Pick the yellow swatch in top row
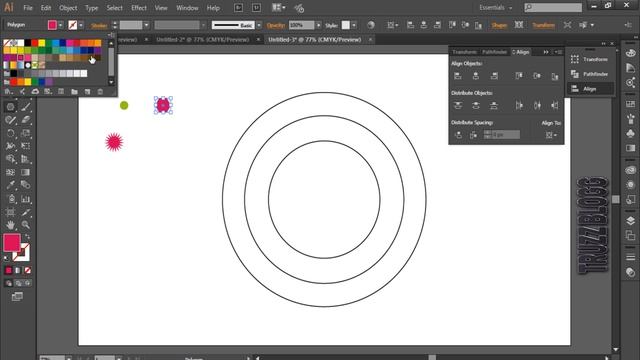Viewport: 640px width, 360px height. pos(42,43)
